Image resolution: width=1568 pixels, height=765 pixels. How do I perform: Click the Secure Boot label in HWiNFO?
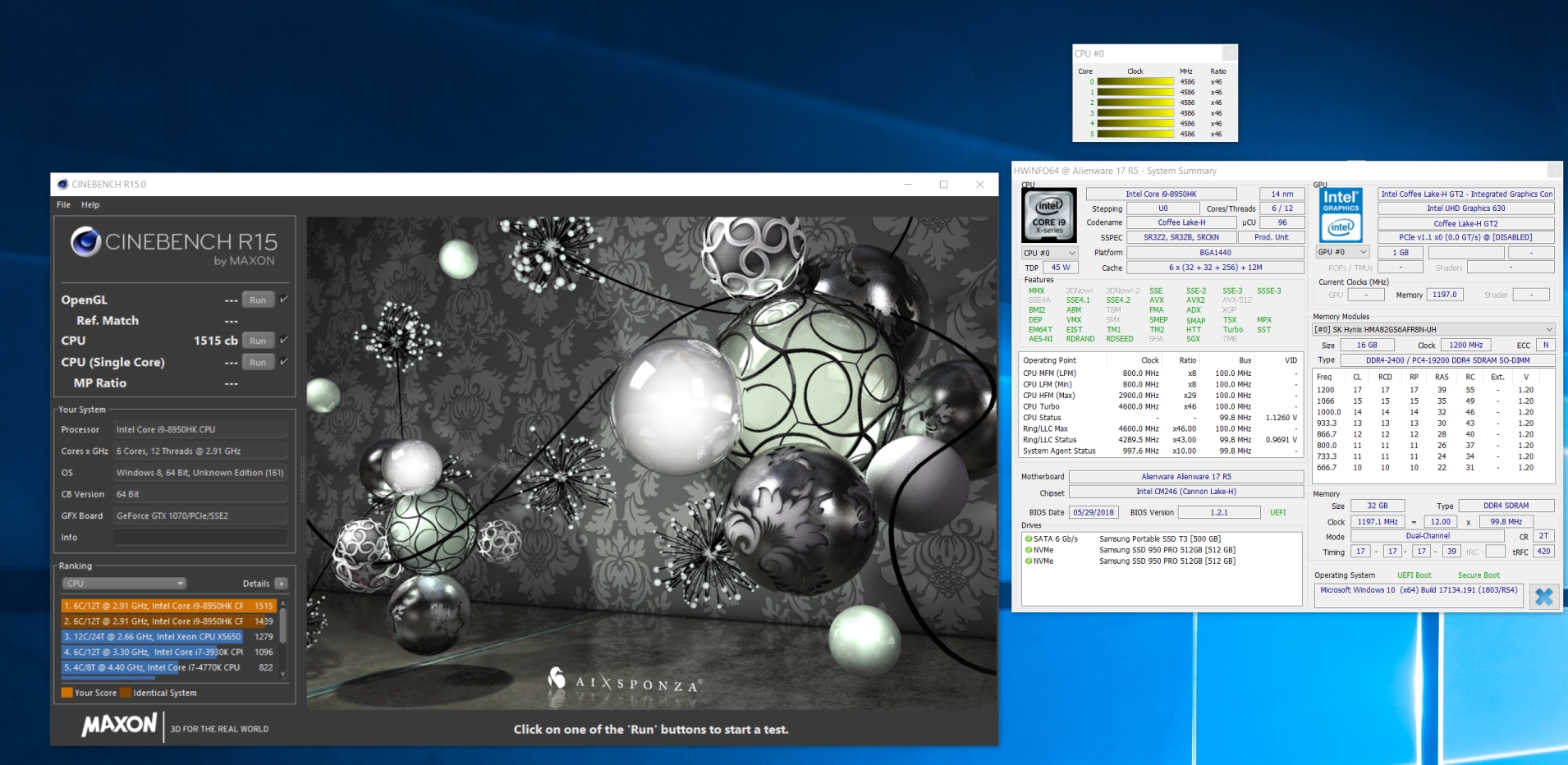[1479, 575]
